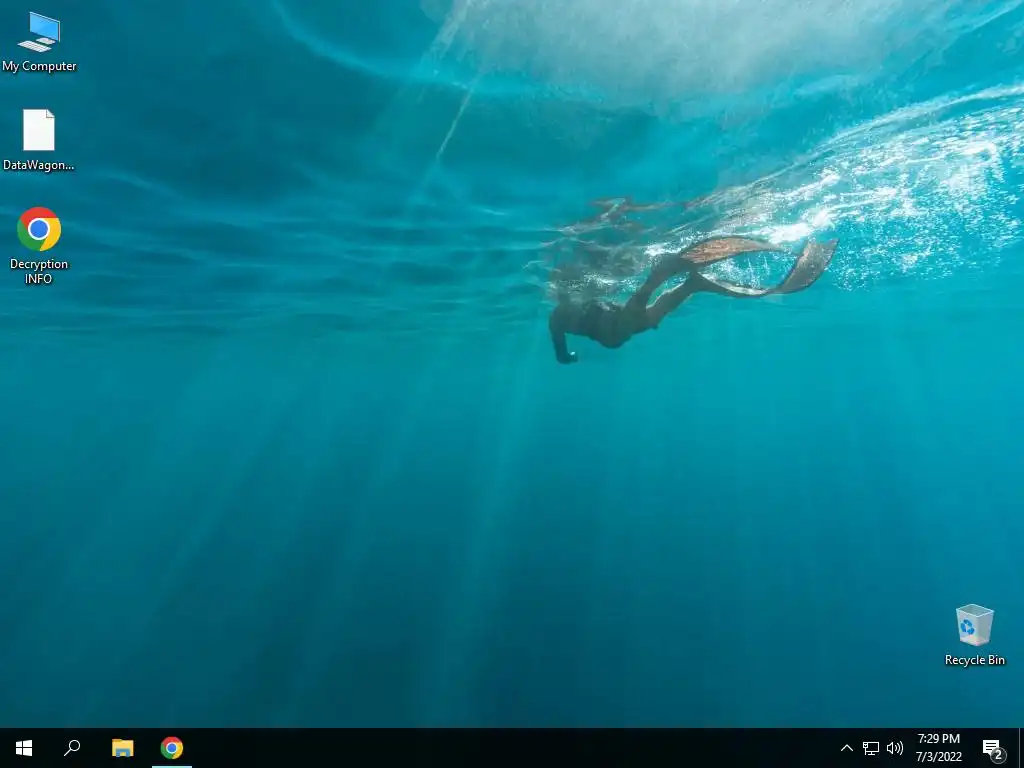Open taskbar search magnifier

click(72, 748)
